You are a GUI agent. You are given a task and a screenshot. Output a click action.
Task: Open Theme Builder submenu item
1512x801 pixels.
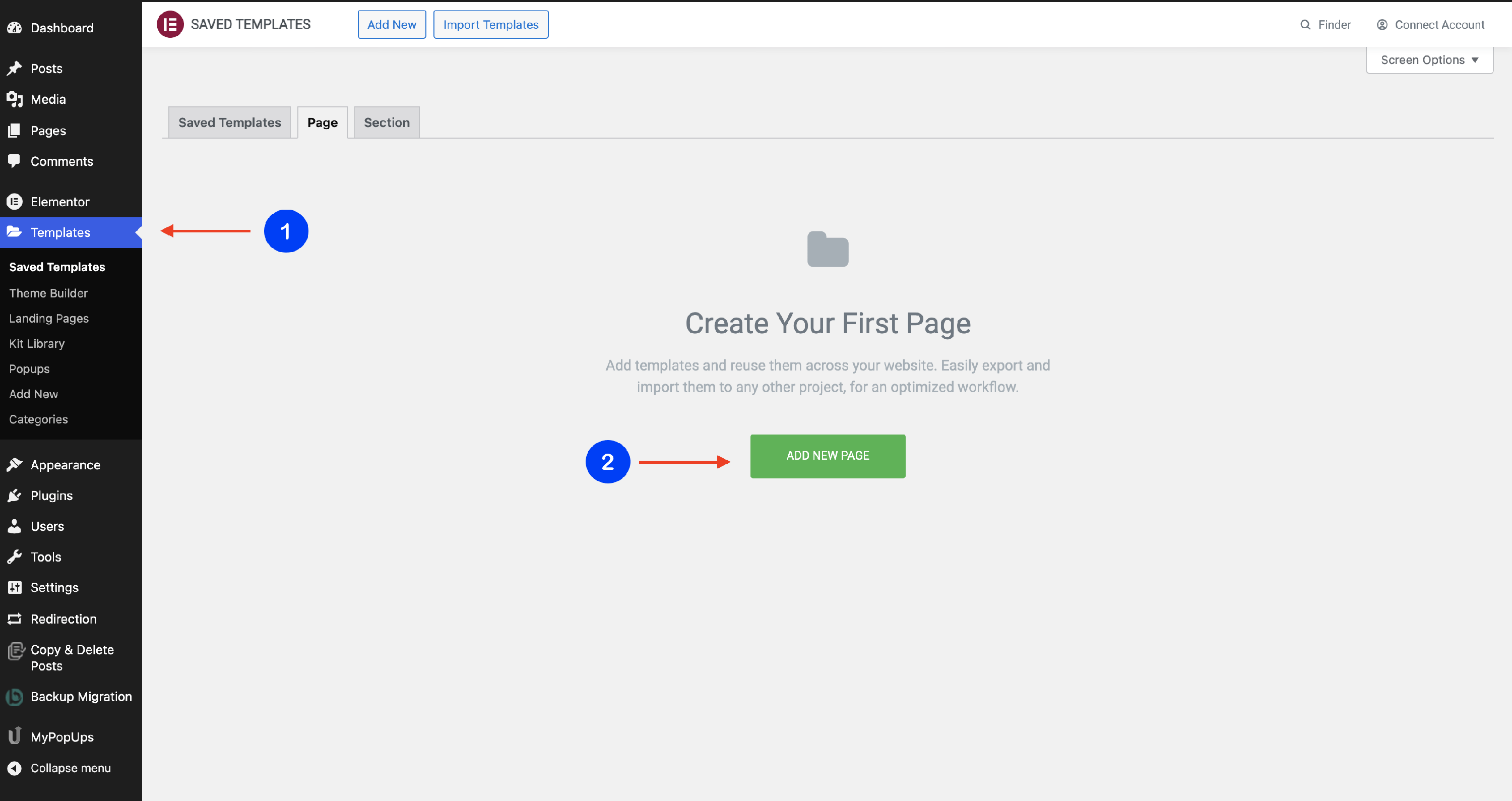click(x=48, y=293)
